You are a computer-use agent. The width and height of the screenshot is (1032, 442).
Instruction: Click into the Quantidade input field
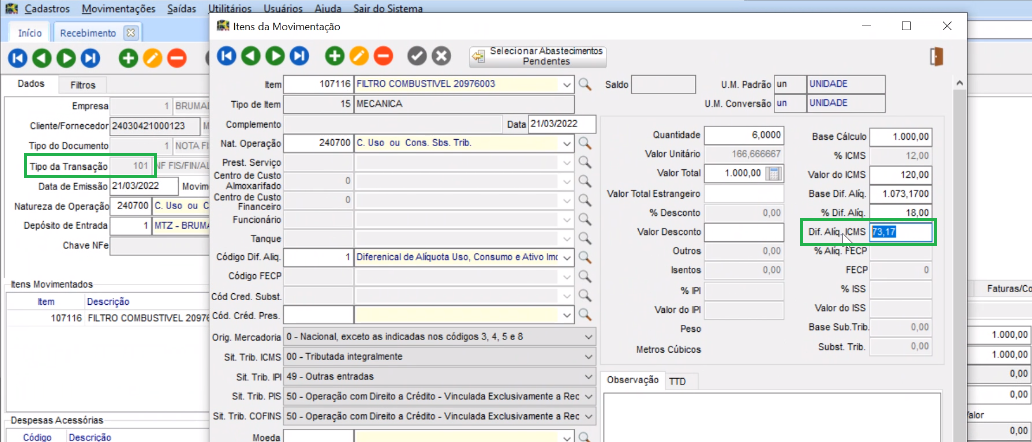click(x=744, y=135)
